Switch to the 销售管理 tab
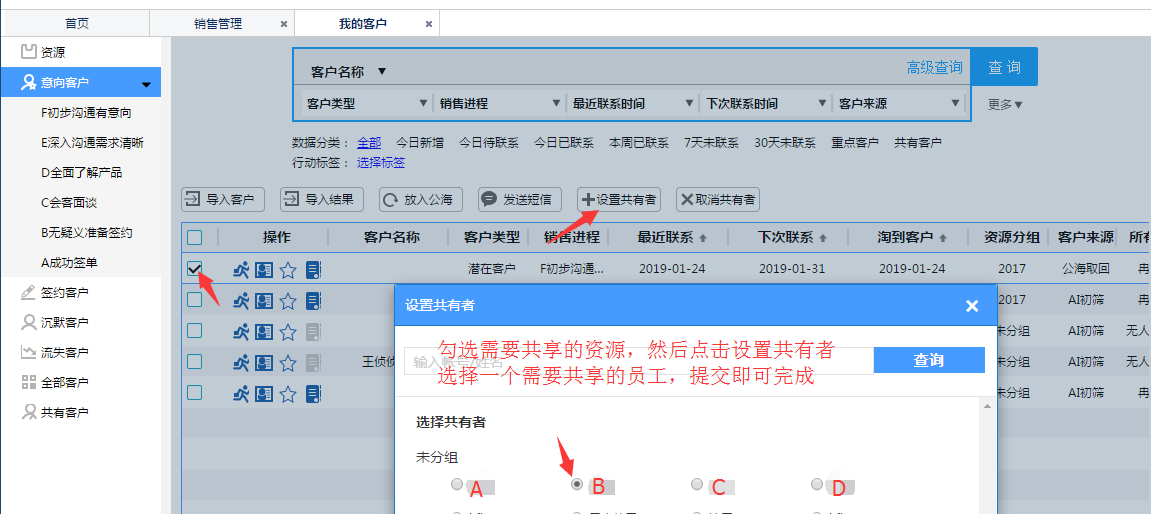 click(x=217, y=23)
